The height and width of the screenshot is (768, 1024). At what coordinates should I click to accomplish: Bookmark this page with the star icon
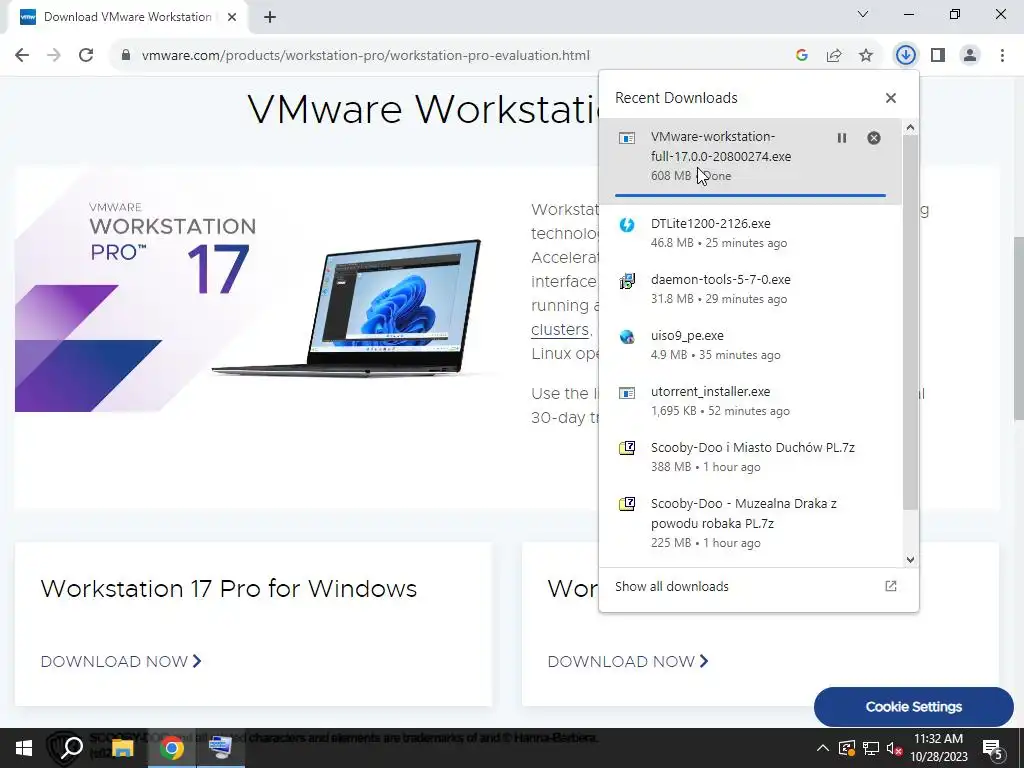(866, 56)
